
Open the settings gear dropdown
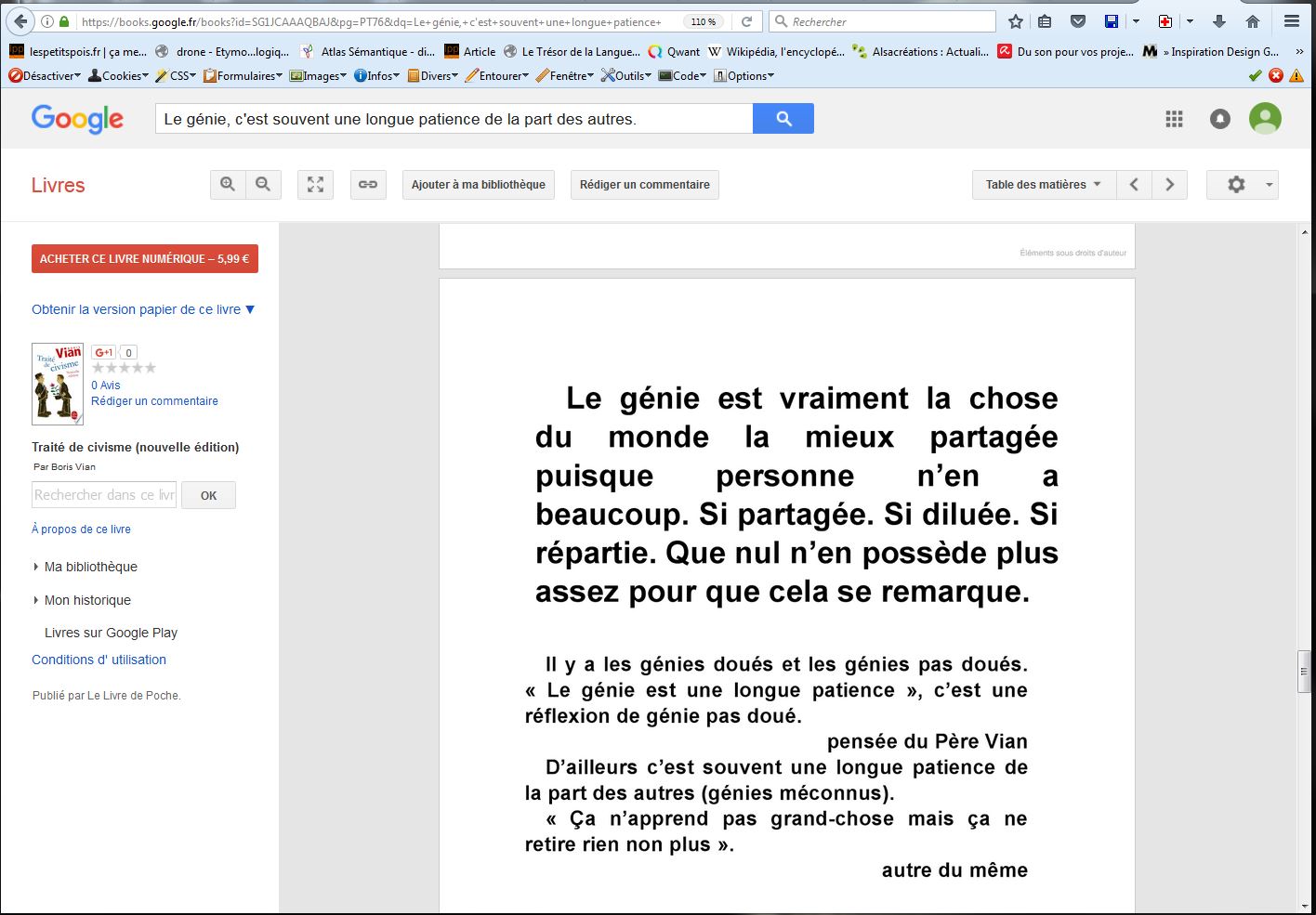[1242, 185]
